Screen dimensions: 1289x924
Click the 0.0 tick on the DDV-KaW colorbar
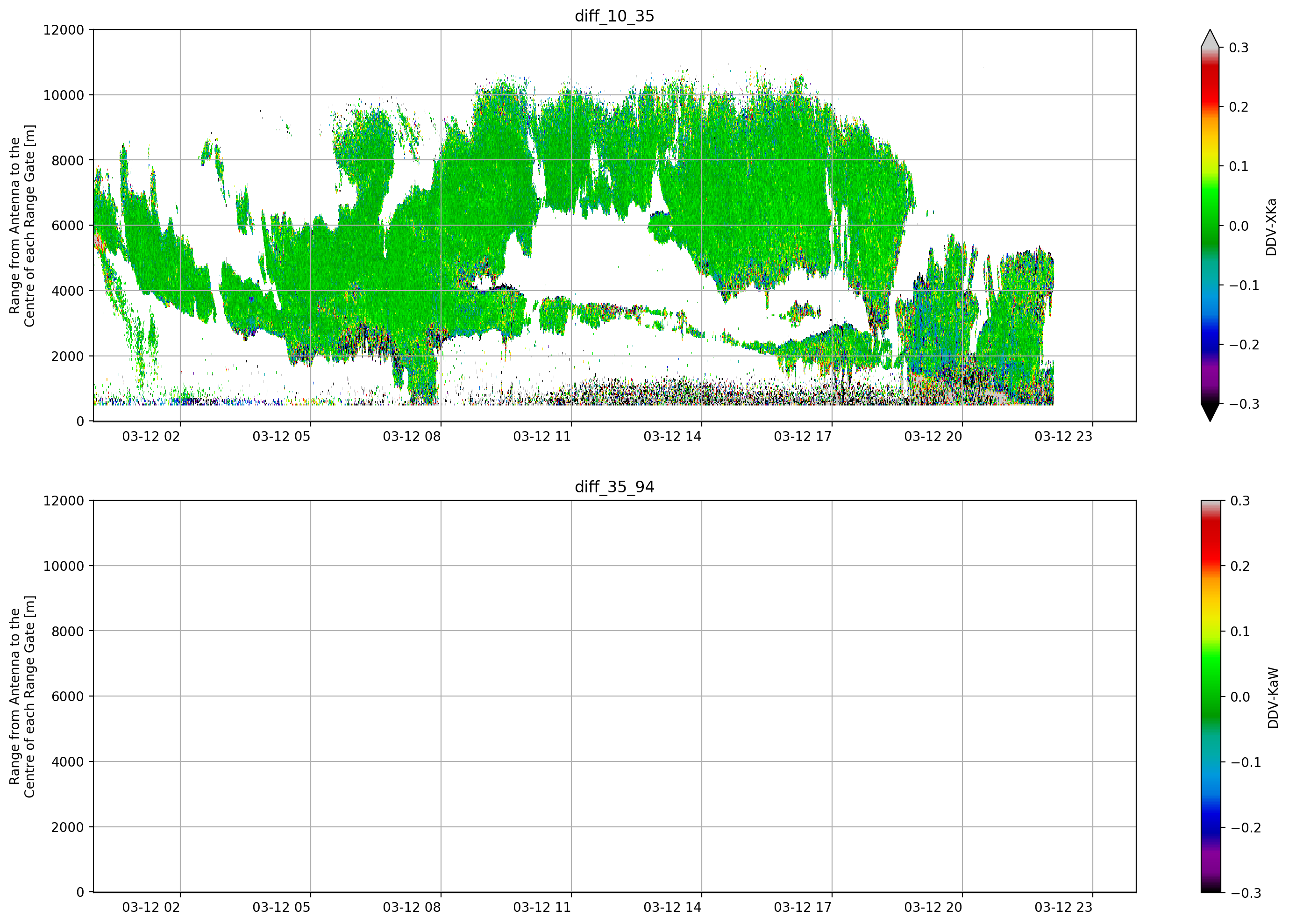[x=1240, y=697]
